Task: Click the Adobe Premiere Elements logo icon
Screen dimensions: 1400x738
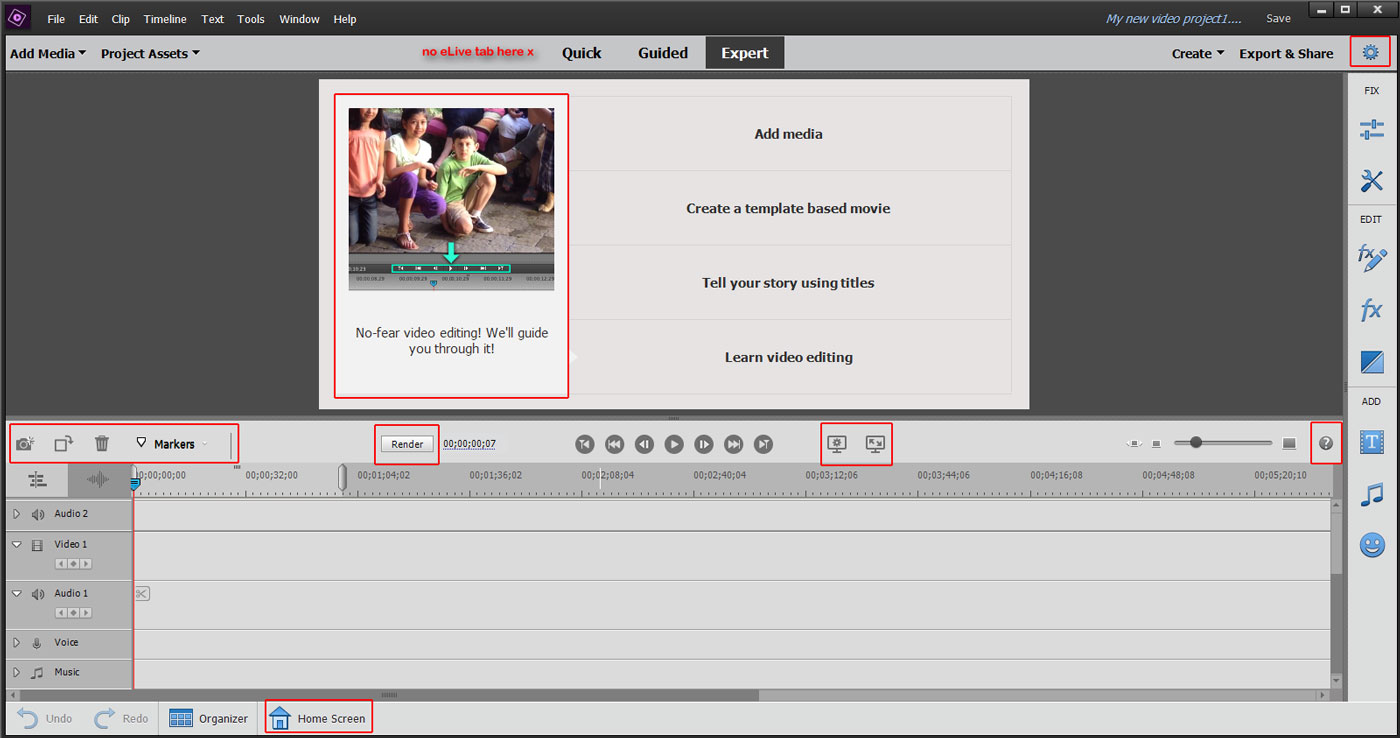Action: tap(17, 17)
